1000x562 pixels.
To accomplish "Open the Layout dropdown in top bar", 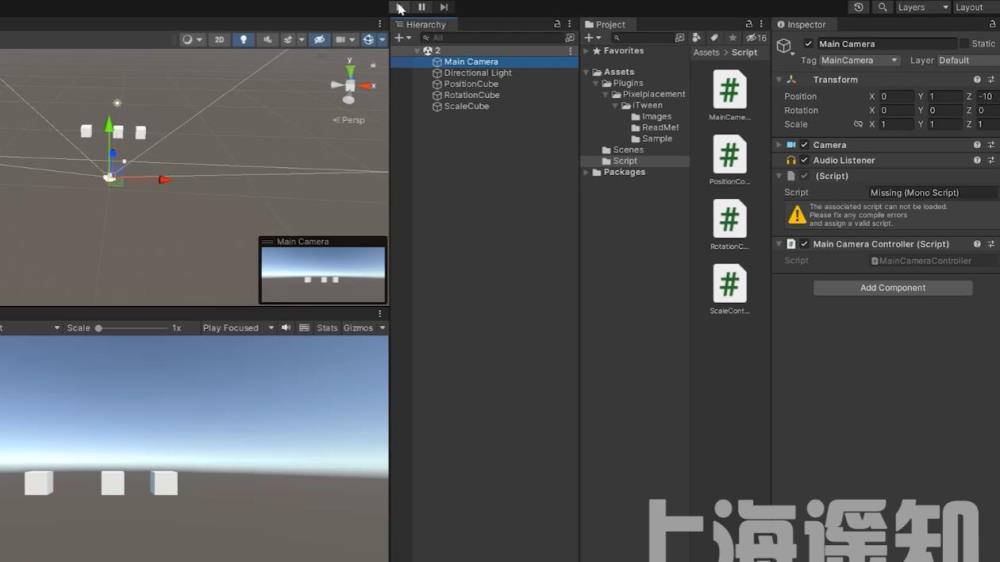I will 974,7.
